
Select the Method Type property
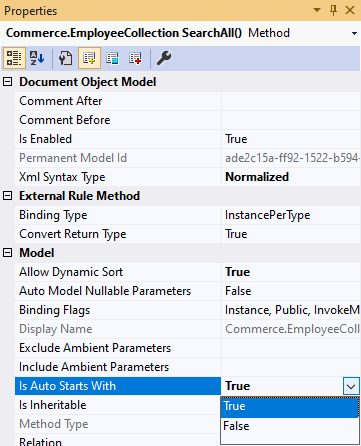pyautogui.click(x=118, y=424)
